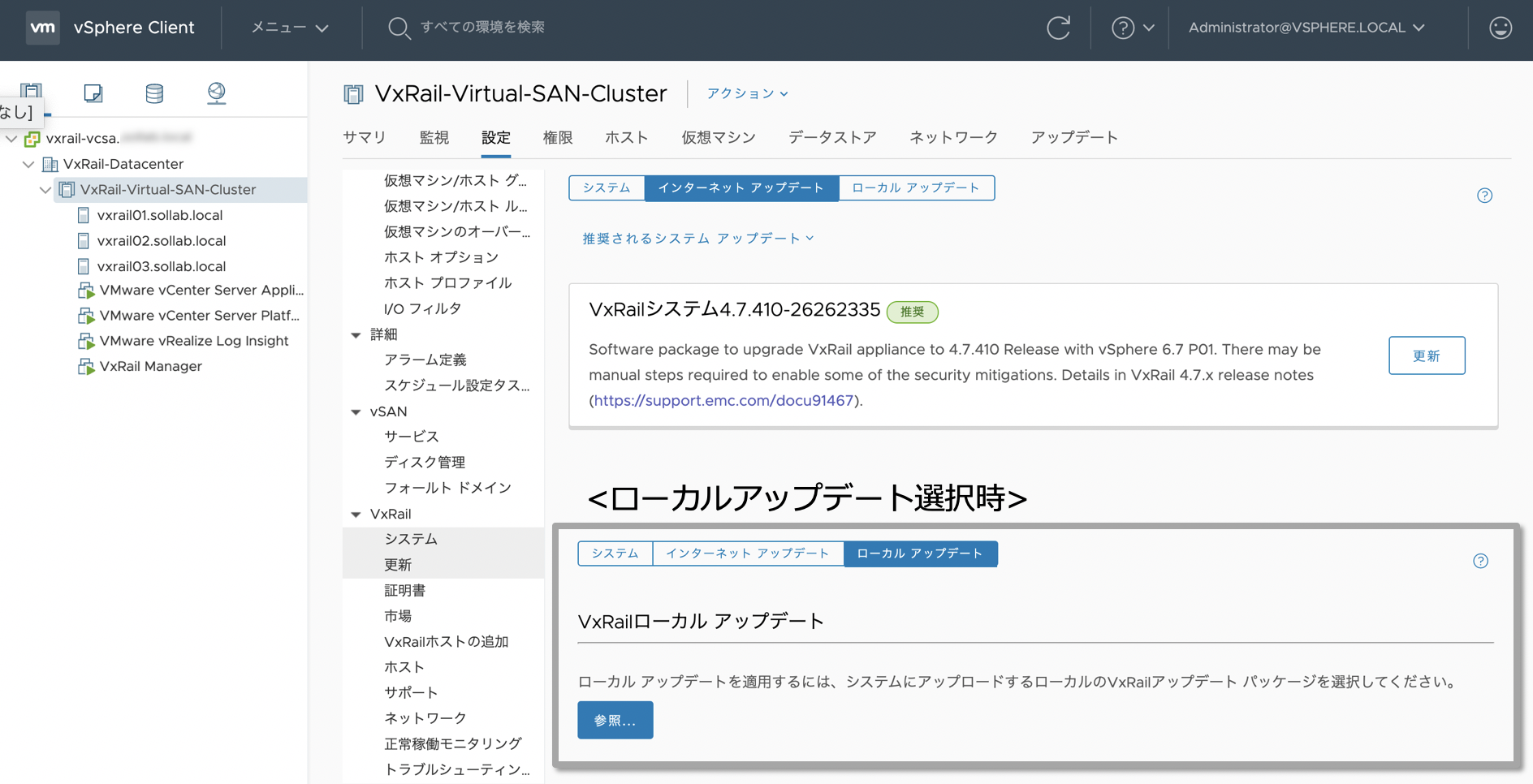Click the smiley feedback icon
This screenshot has height=784, width=1533.
point(1501,28)
